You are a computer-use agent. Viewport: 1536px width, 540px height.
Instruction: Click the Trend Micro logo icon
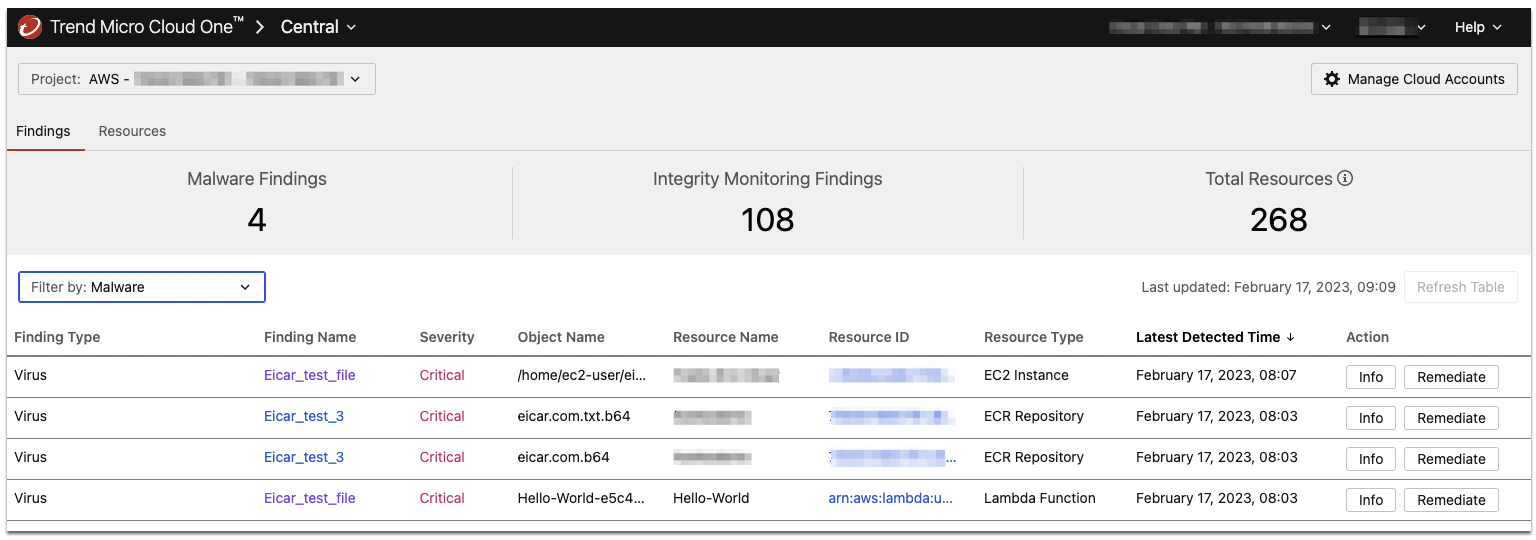(x=30, y=27)
